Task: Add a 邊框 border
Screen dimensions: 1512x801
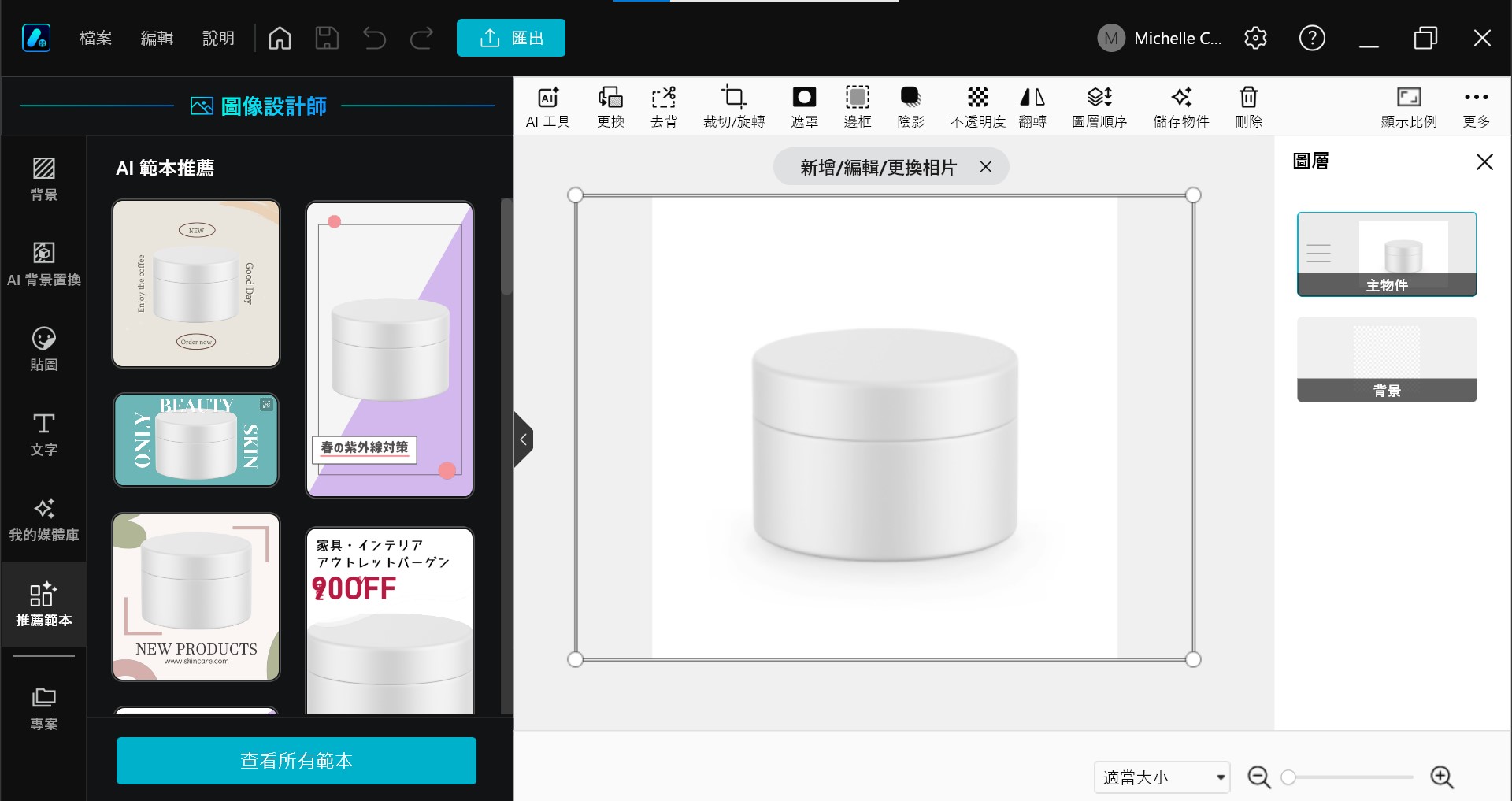Action: pyautogui.click(x=858, y=107)
